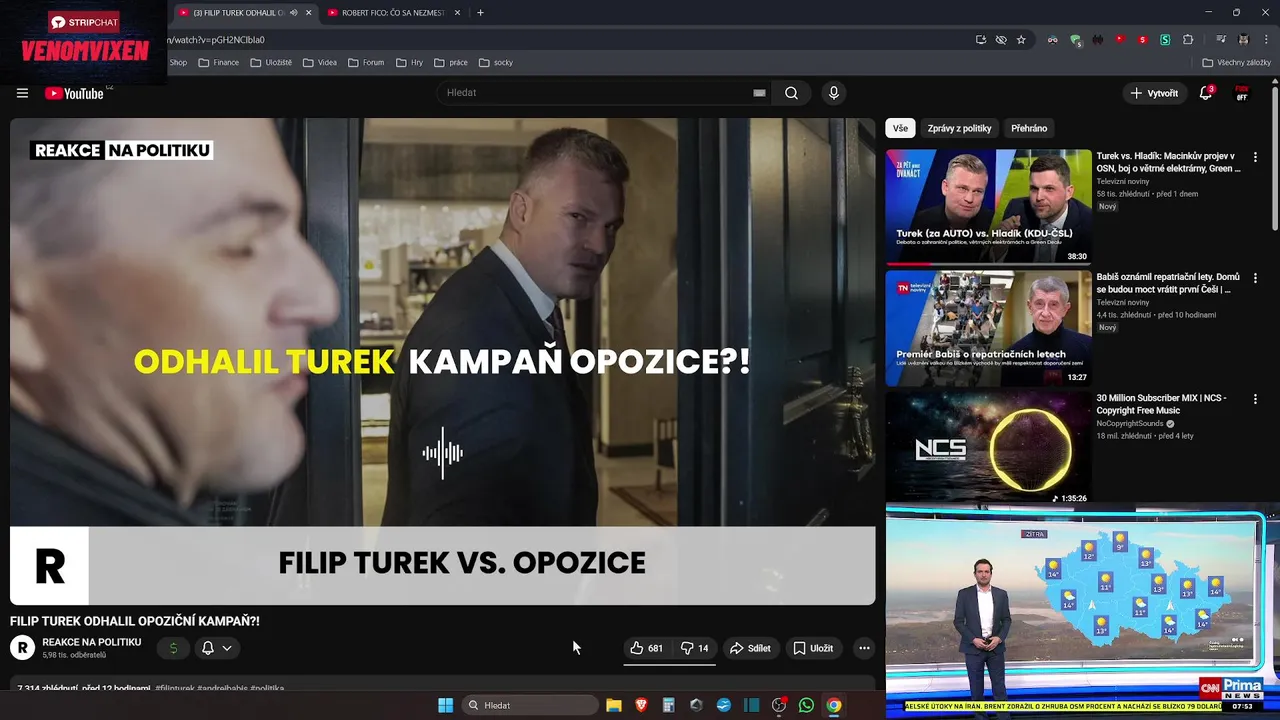Like the video with 681 likes
1280x720 pixels.
coord(646,648)
